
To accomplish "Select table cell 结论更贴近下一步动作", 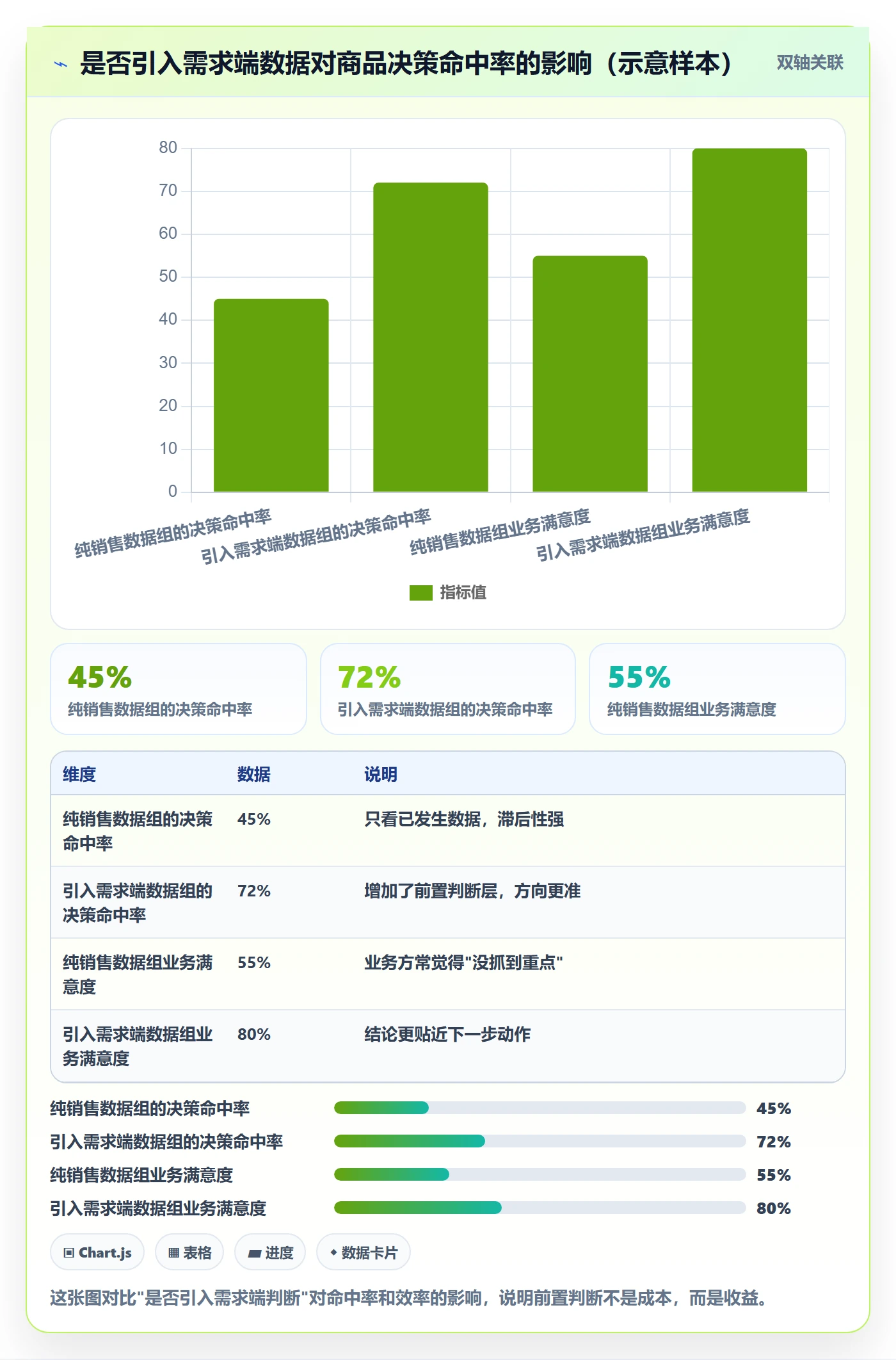I will [x=447, y=1035].
